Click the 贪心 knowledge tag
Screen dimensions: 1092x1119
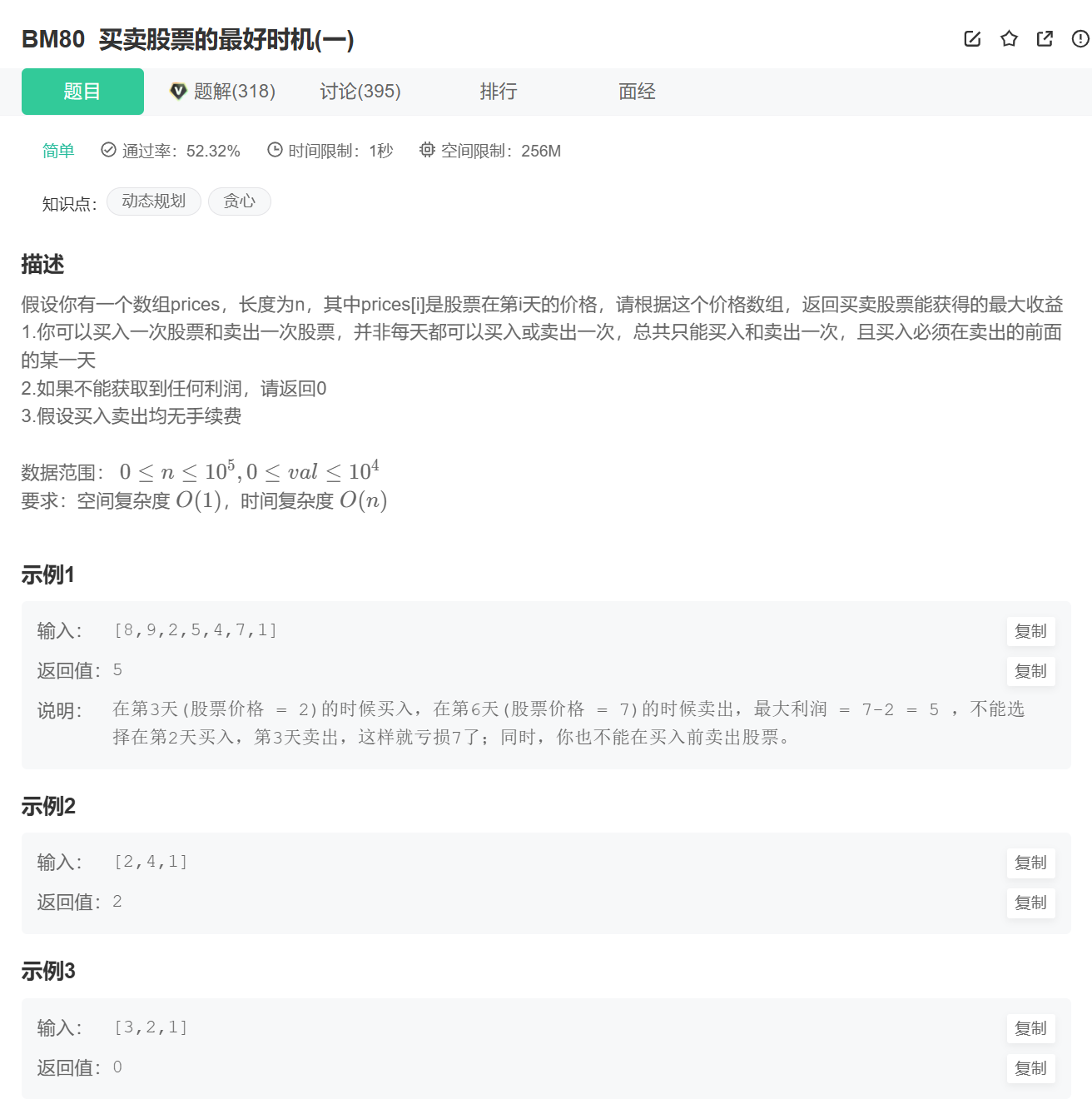(x=239, y=201)
